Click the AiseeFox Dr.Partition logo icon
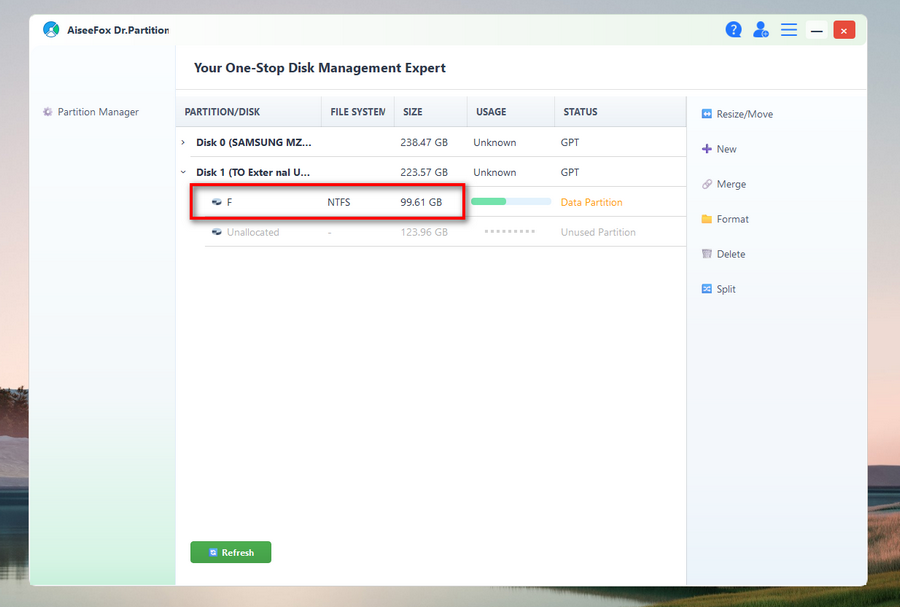The width and height of the screenshot is (900, 607). pos(51,30)
